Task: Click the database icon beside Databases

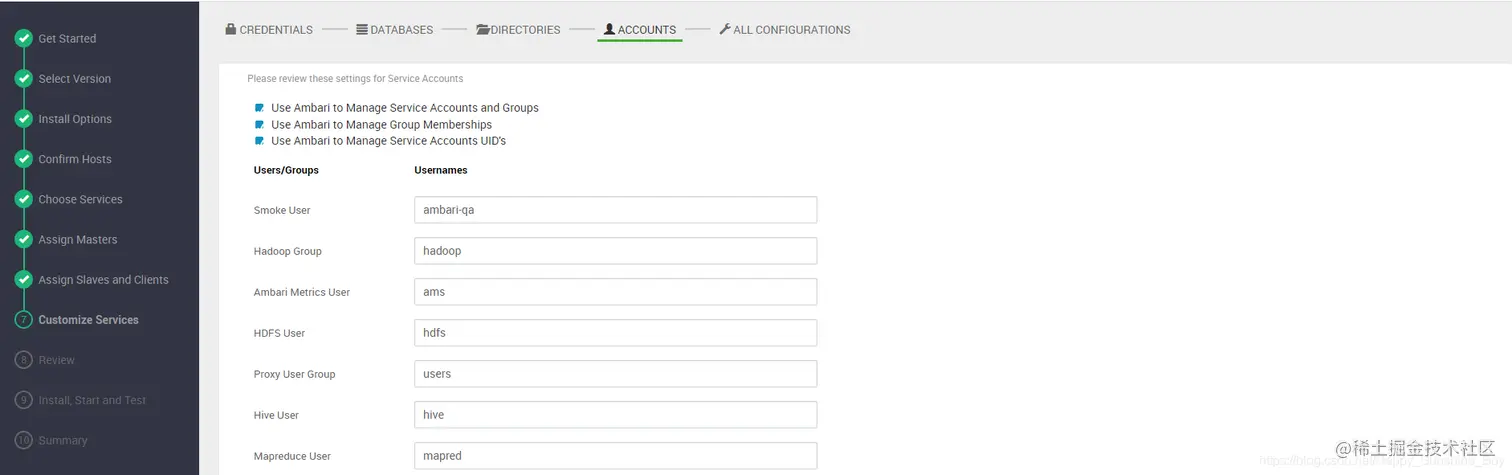Action: pyautogui.click(x=362, y=29)
